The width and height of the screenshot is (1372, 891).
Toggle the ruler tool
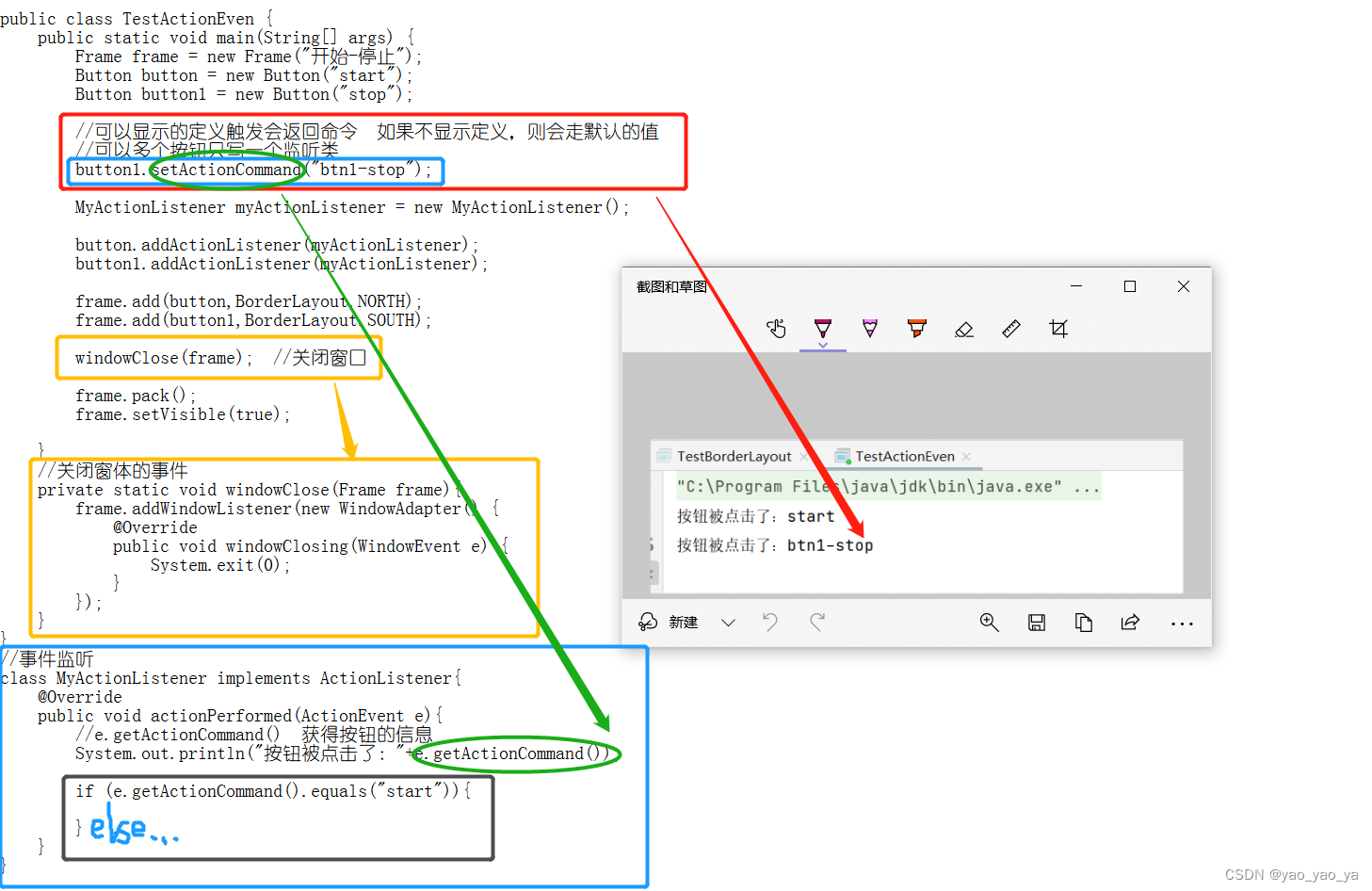tap(1011, 329)
